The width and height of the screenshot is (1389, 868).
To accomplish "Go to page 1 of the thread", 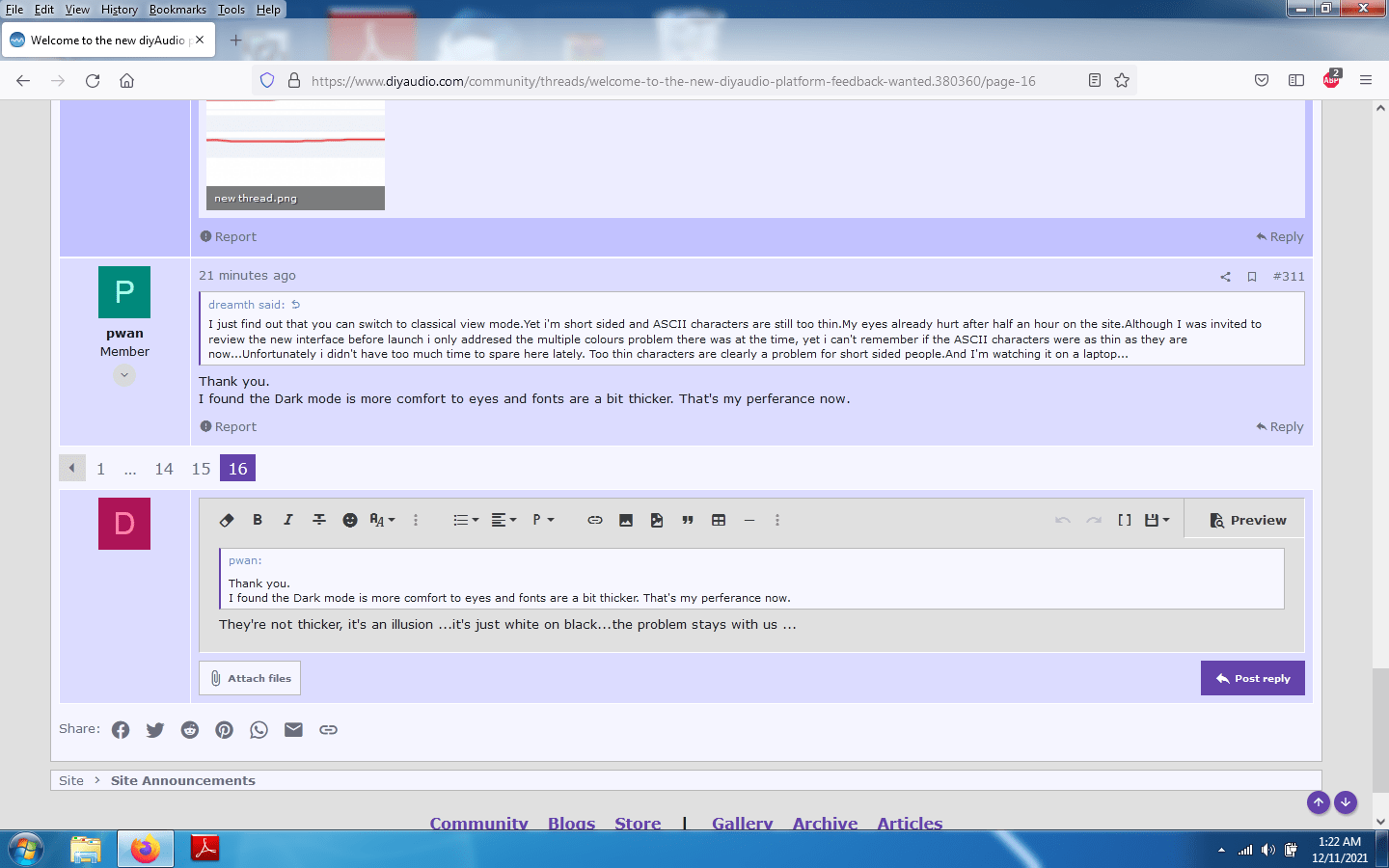I will [100, 469].
